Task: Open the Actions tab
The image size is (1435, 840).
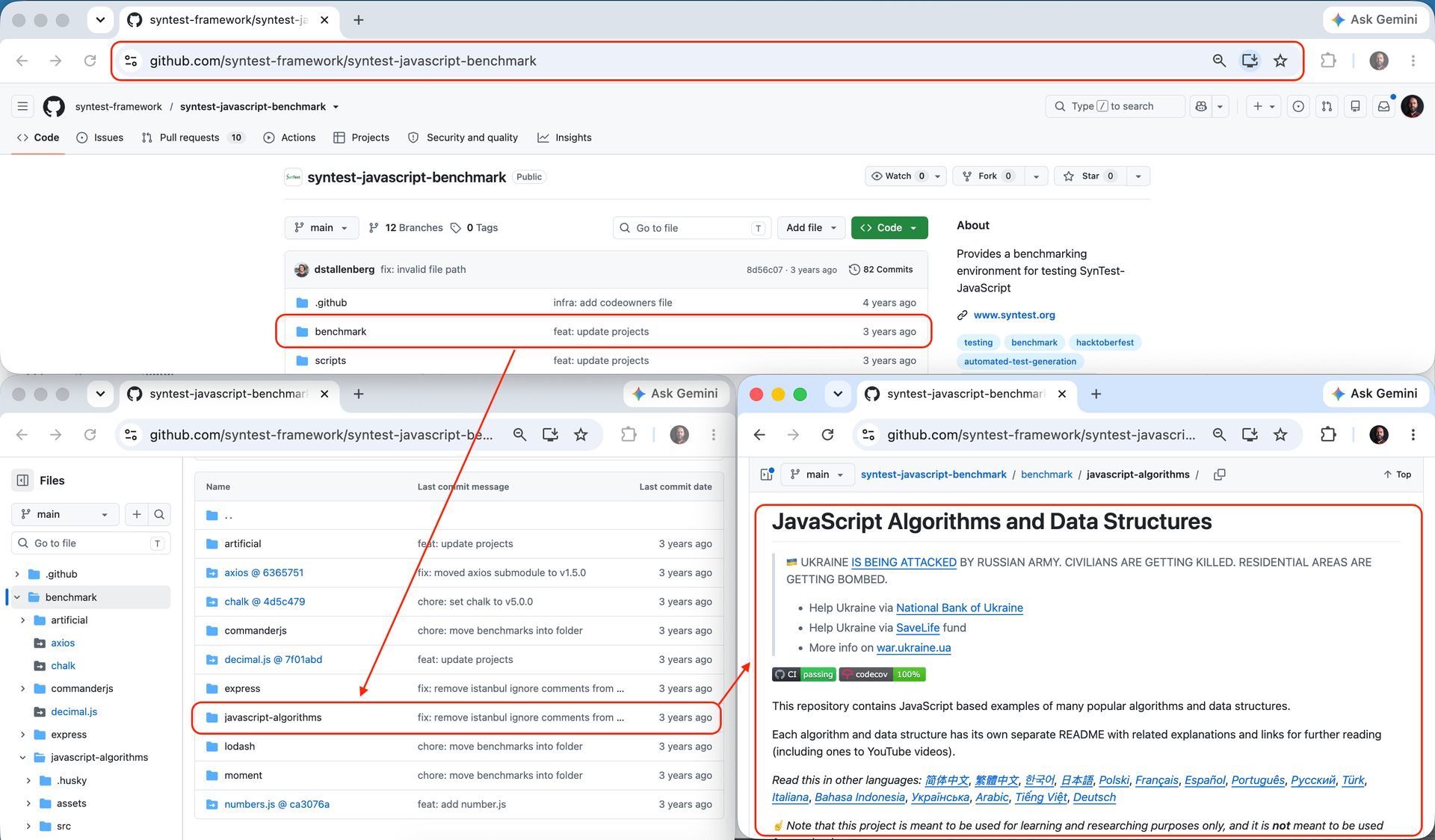Action: pyautogui.click(x=290, y=138)
